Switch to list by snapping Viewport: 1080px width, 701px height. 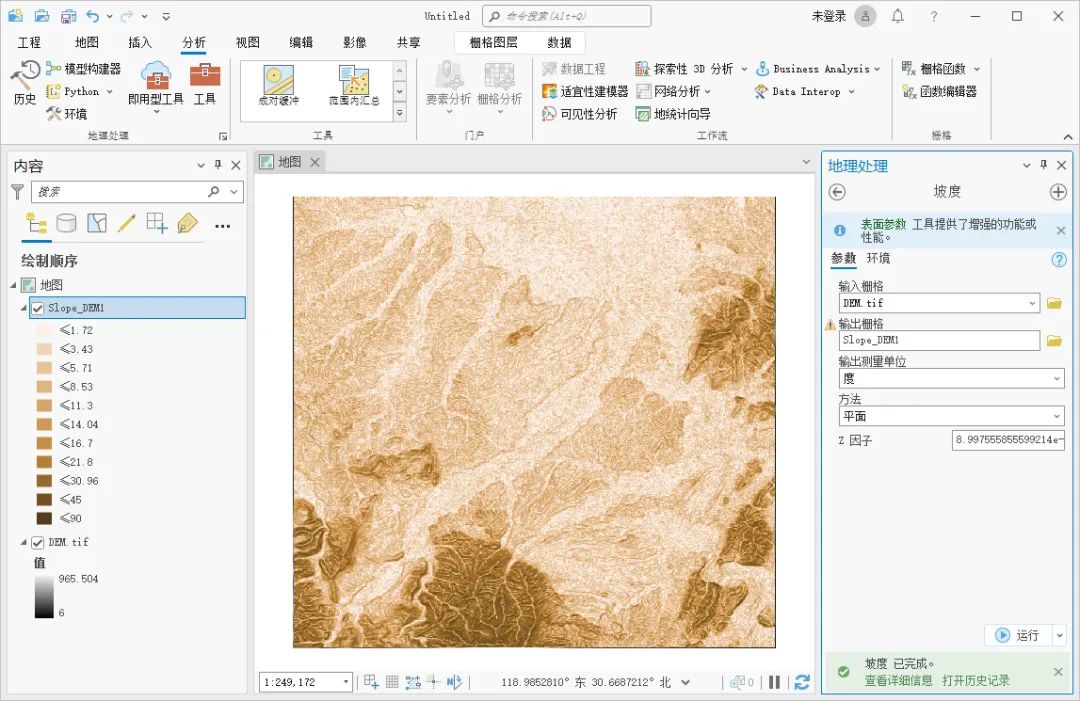(156, 223)
